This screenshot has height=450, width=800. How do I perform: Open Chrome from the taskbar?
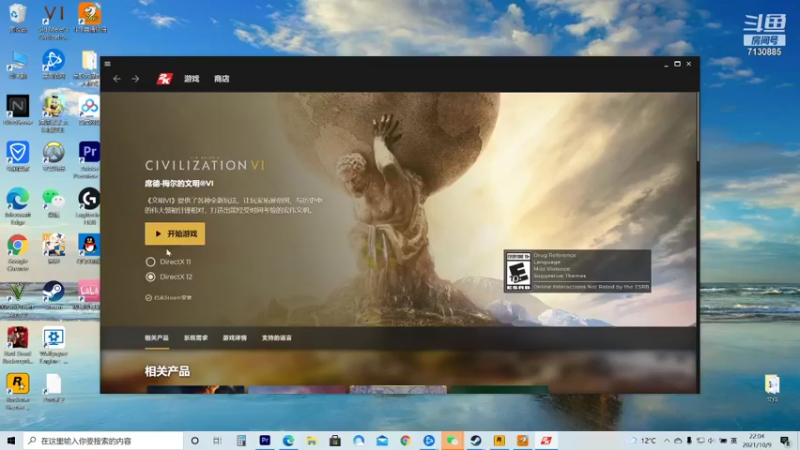[x=406, y=440]
